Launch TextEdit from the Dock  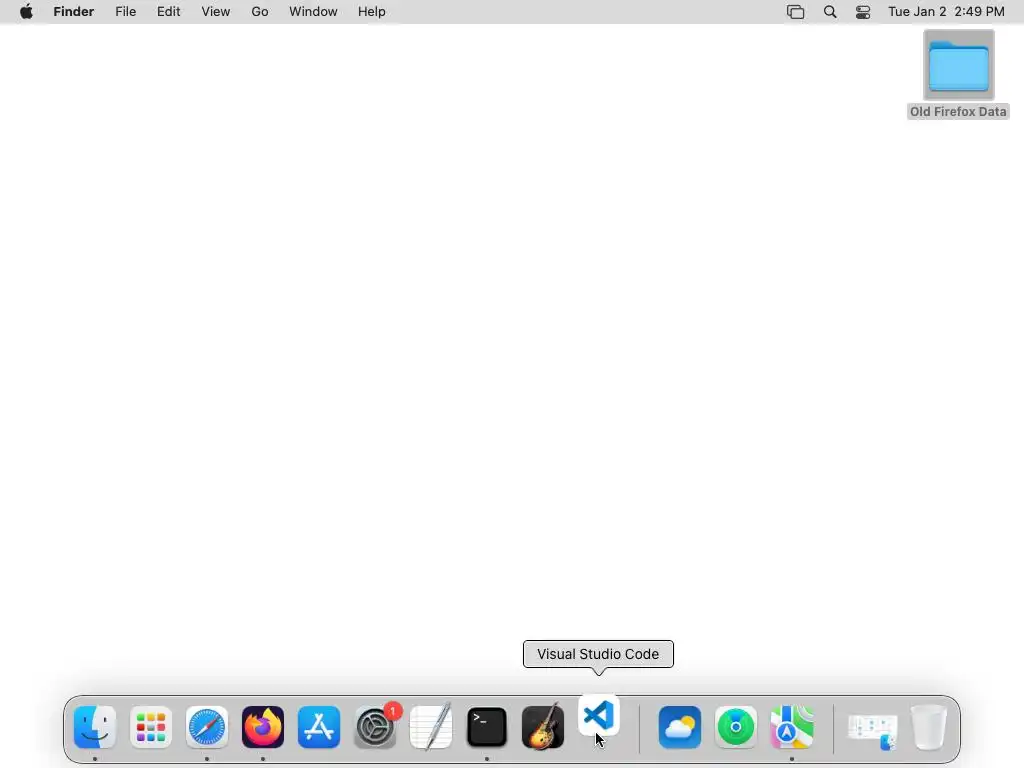click(431, 727)
